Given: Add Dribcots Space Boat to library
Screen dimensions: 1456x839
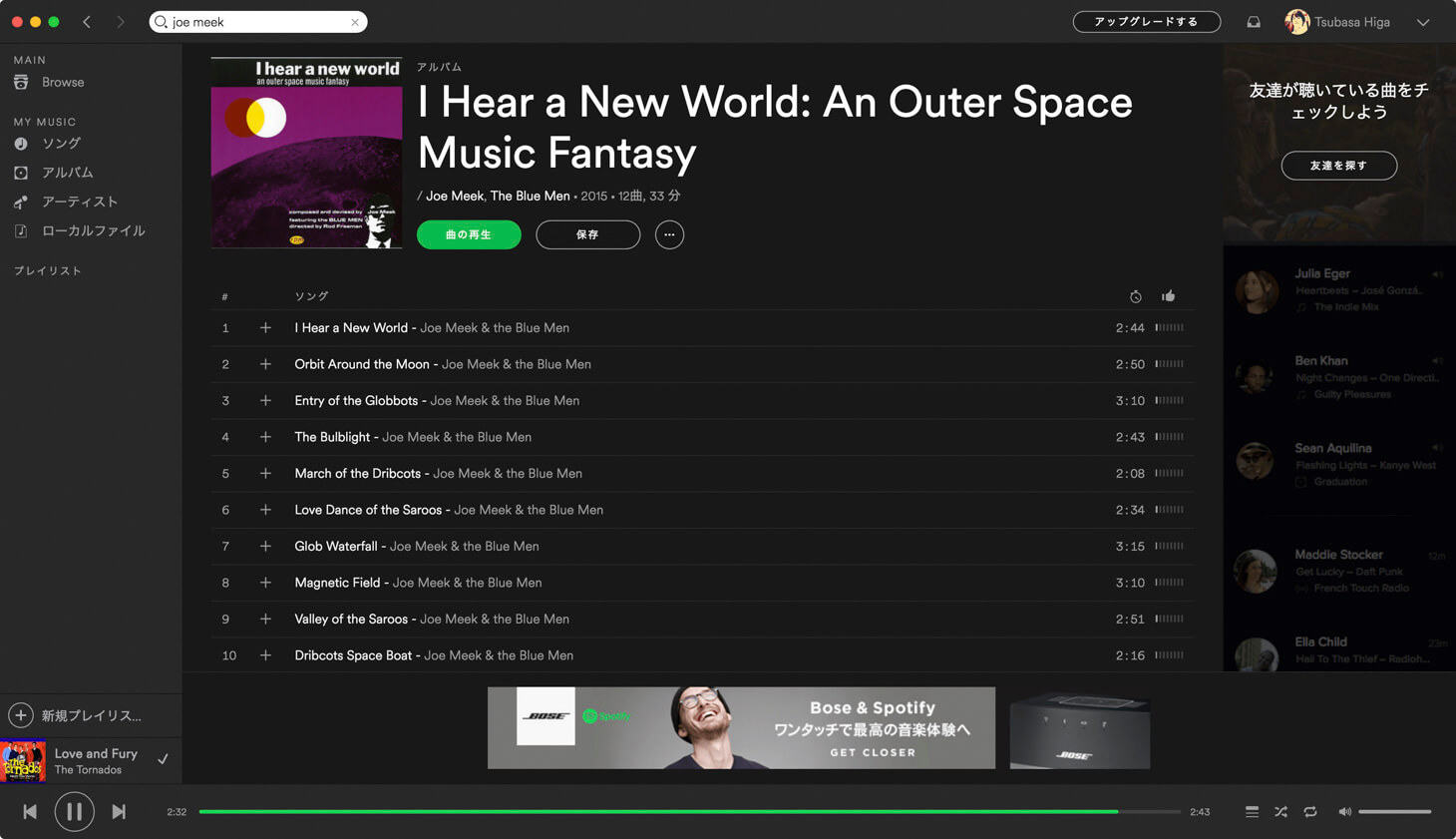Looking at the screenshot, I should (265, 655).
